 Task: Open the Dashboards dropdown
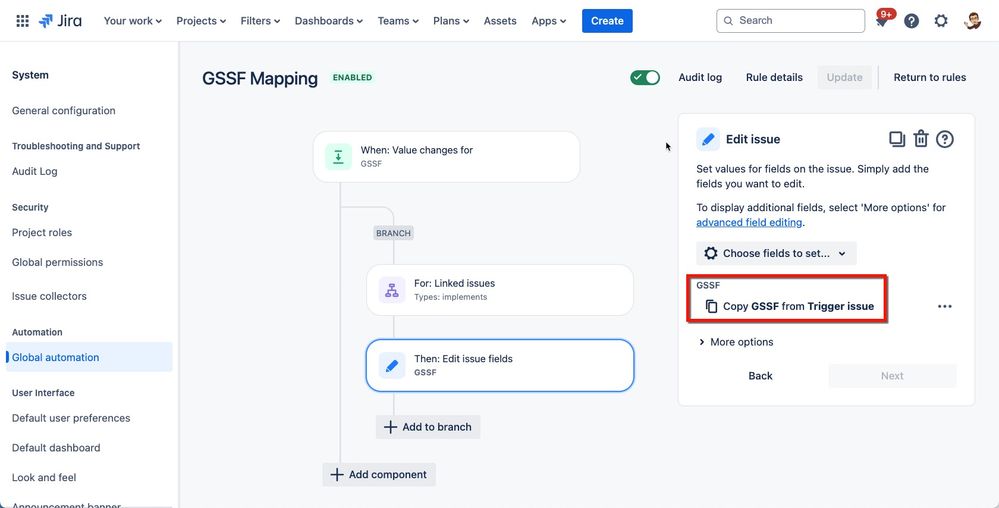point(329,21)
